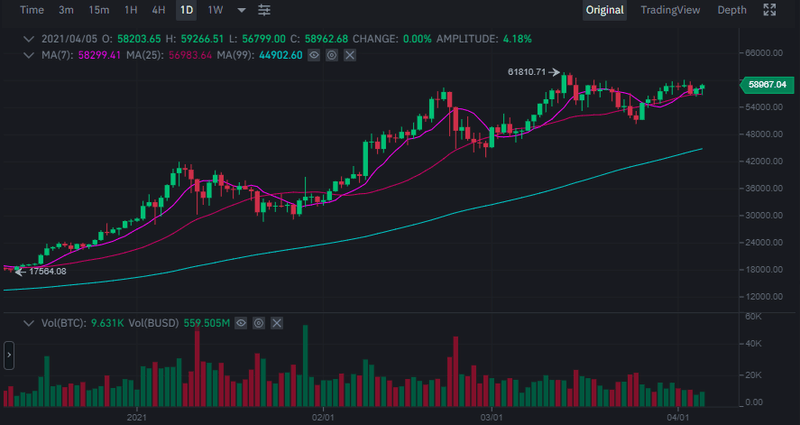Switch to the 4H interval
The height and width of the screenshot is (425, 800).
(x=159, y=10)
